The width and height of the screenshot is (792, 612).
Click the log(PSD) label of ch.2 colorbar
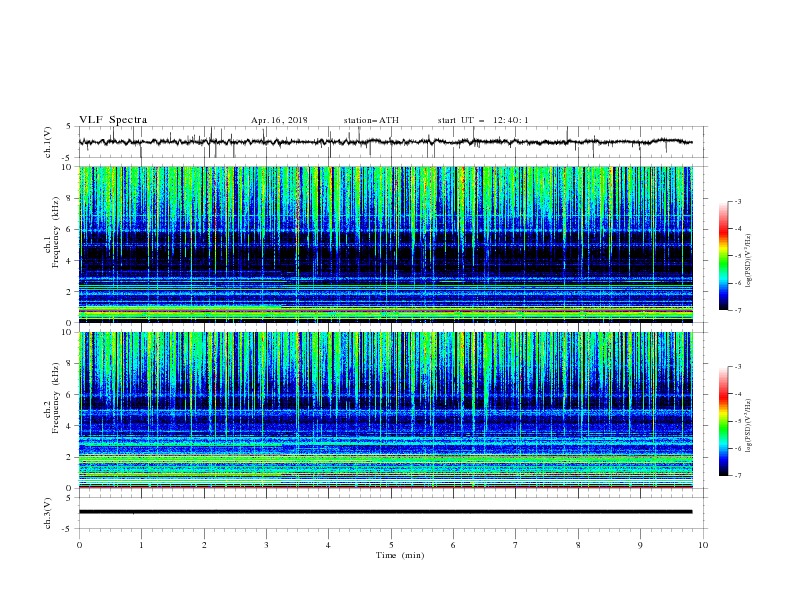748,425
